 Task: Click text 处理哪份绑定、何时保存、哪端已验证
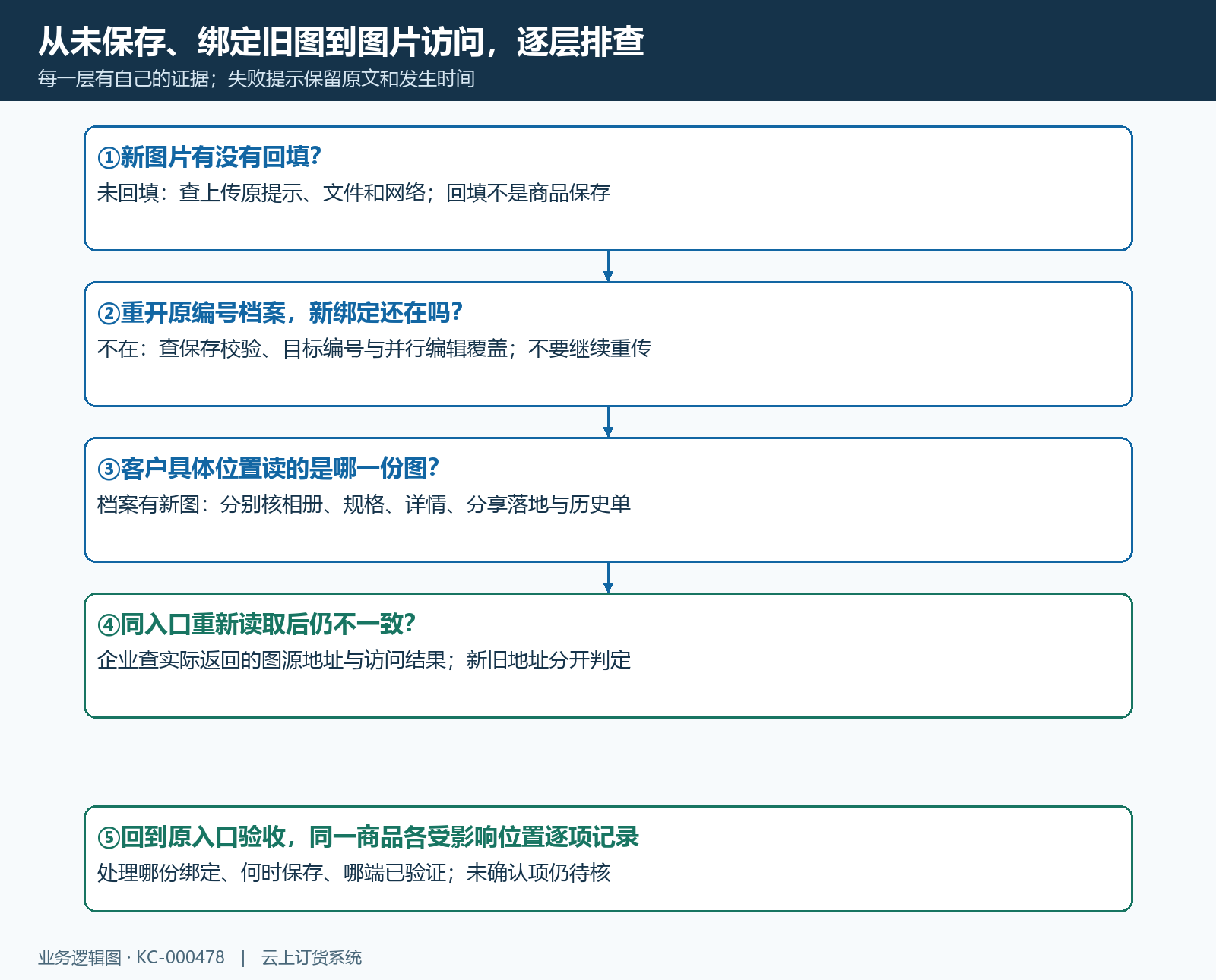point(272,873)
